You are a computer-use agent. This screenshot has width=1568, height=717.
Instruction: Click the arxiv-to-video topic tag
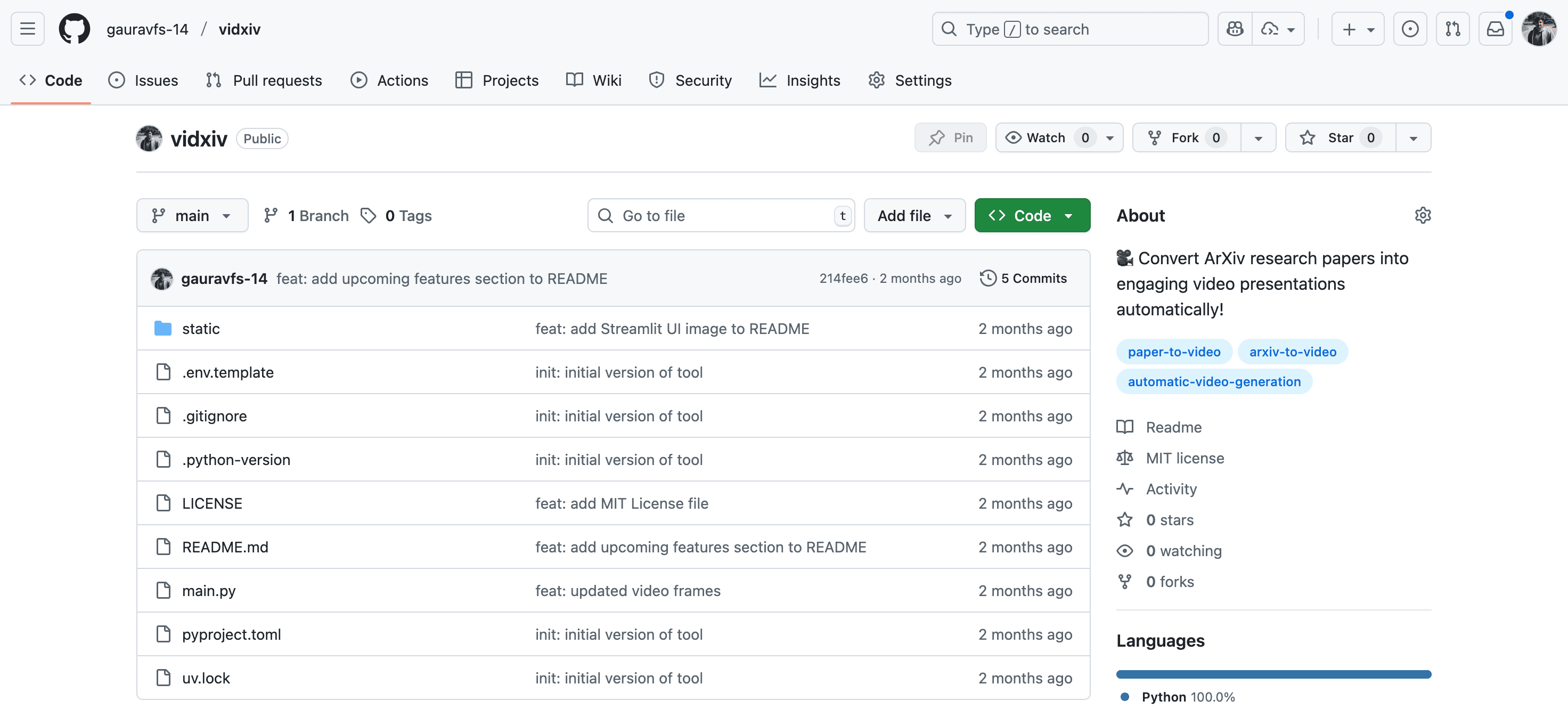point(1292,351)
